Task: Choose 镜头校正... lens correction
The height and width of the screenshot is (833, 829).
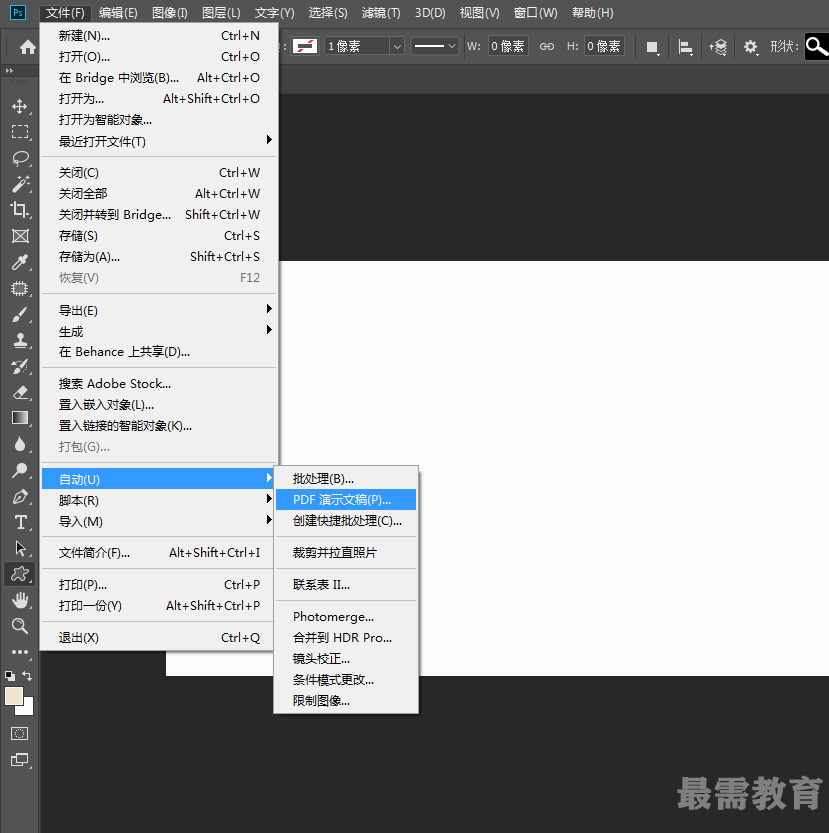Action: pos(346,659)
